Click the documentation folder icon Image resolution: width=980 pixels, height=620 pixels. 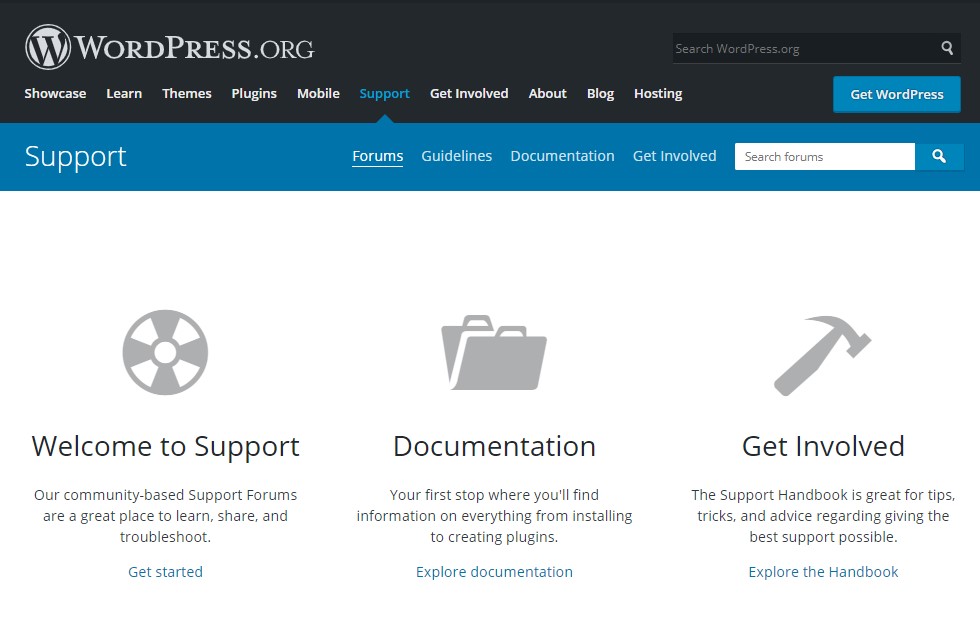pos(494,352)
